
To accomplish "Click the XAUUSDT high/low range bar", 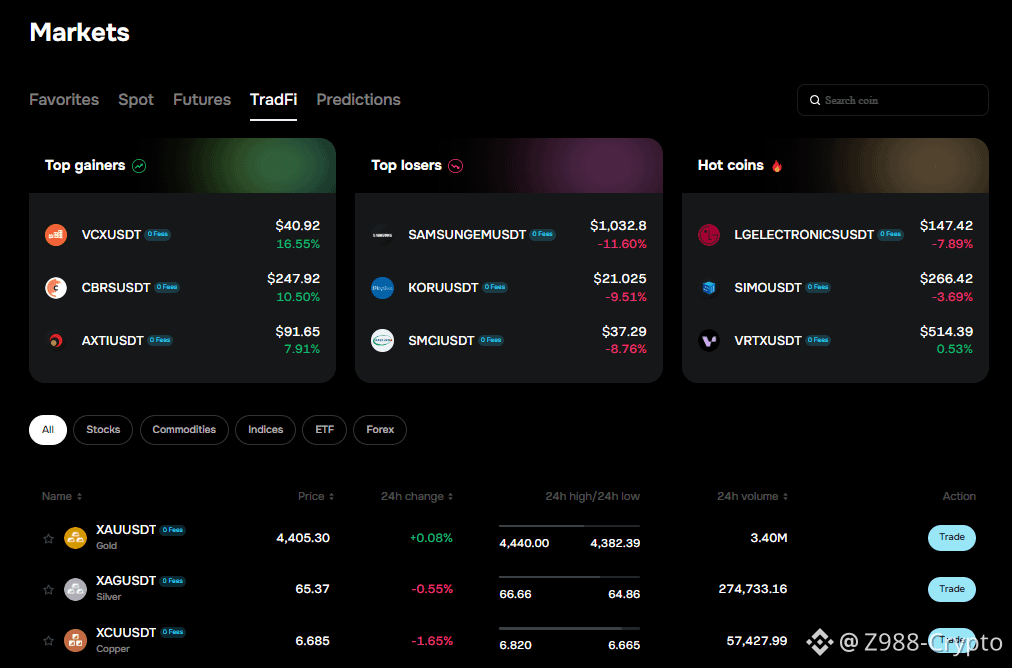I will [570, 526].
